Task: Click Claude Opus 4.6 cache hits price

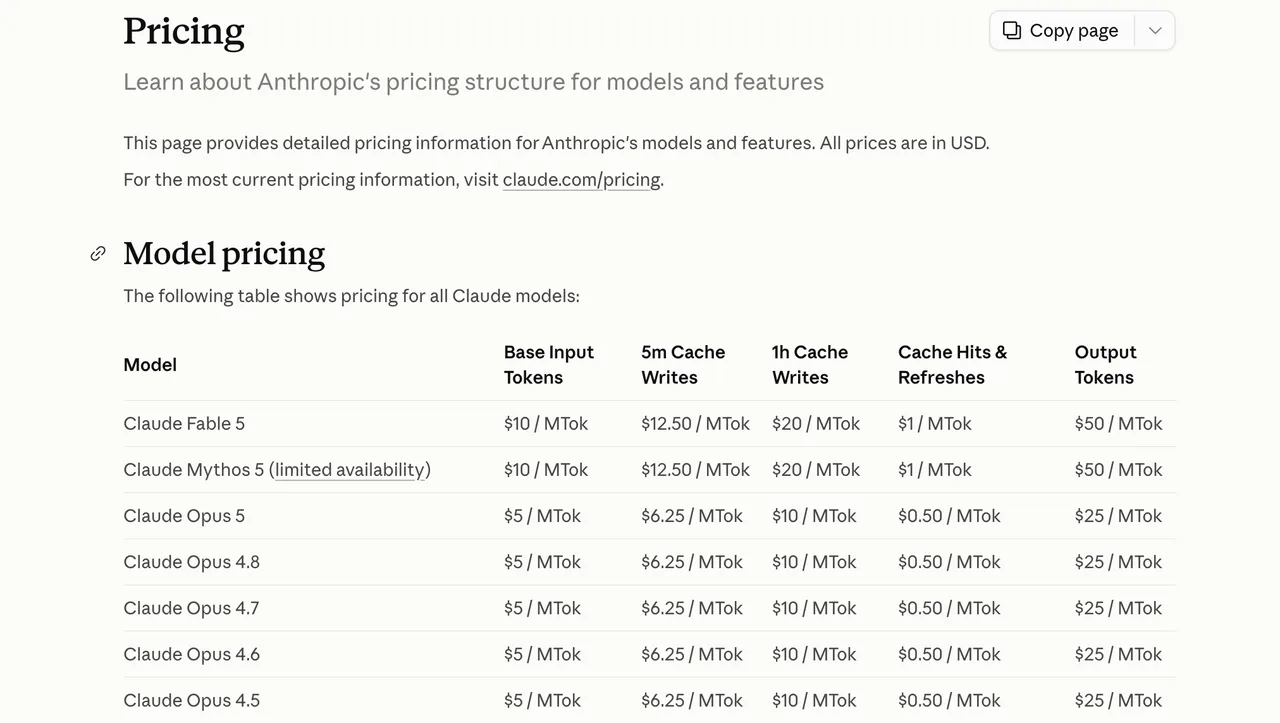Action: pos(949,654)
